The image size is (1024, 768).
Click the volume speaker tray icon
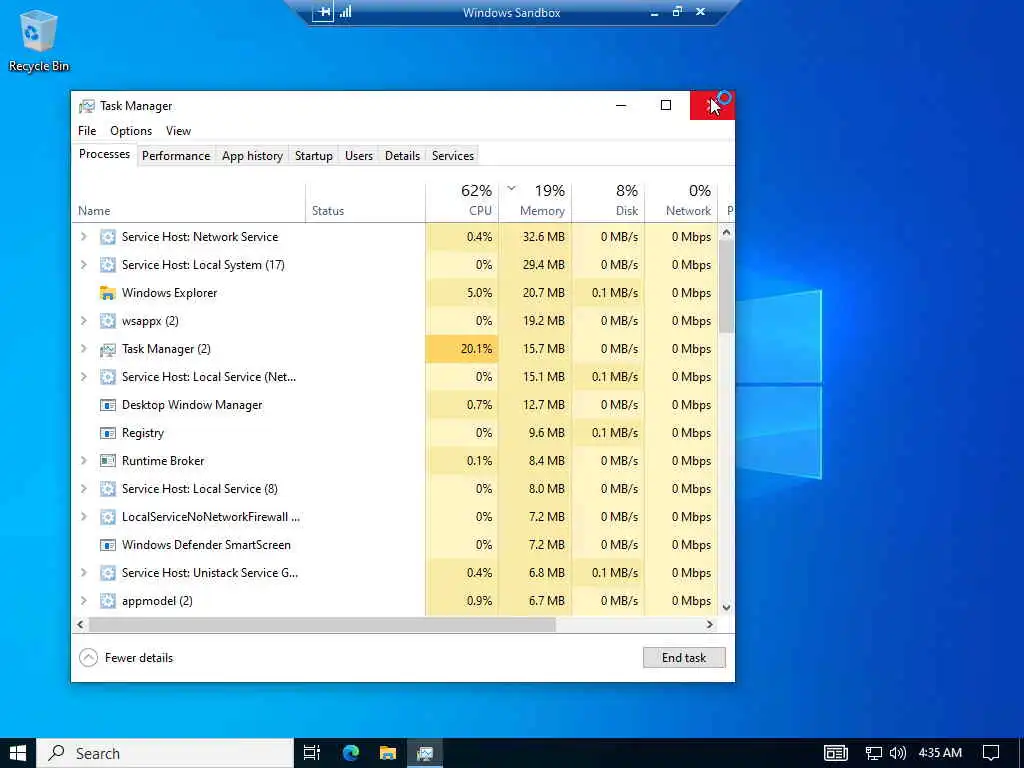pyautogui.click(x=898, y=753)
